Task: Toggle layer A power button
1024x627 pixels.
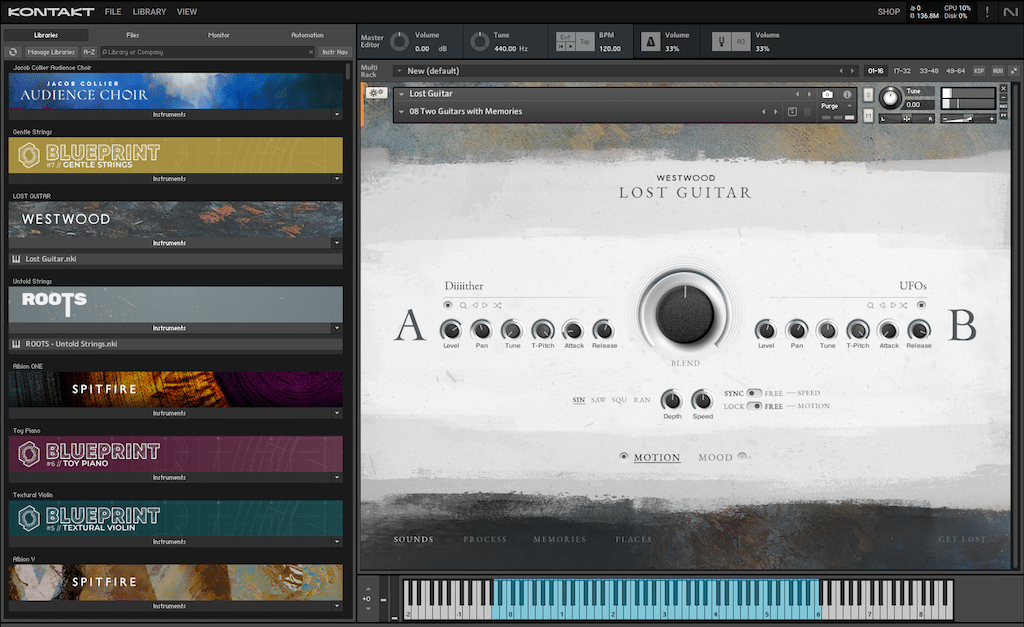Action: click(x=447, y=305)
